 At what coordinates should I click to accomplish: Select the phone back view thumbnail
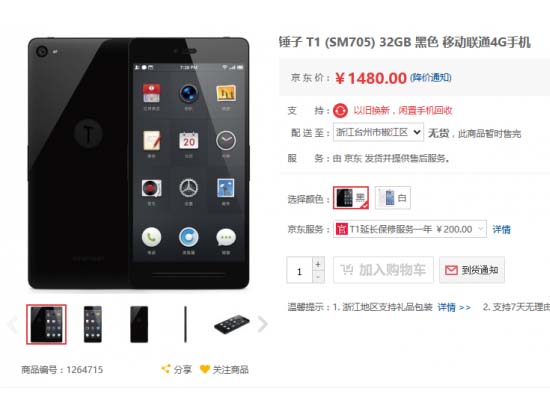[139, 324]
